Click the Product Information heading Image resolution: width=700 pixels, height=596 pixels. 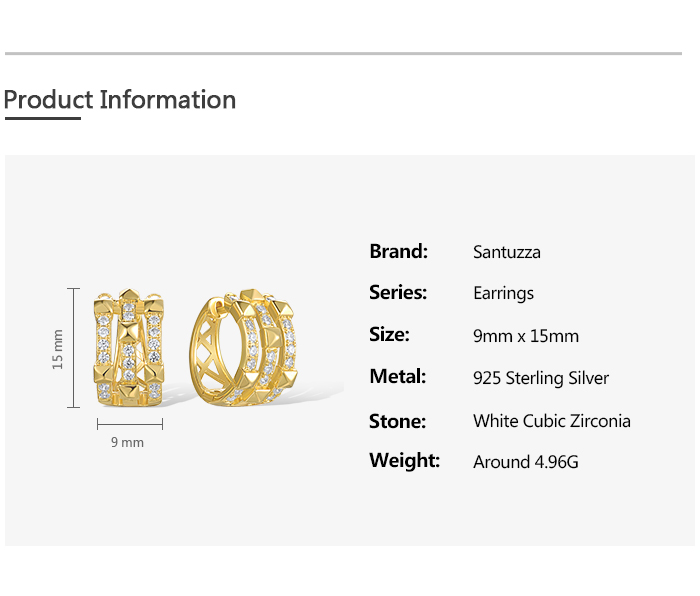(x=120, y=100)
